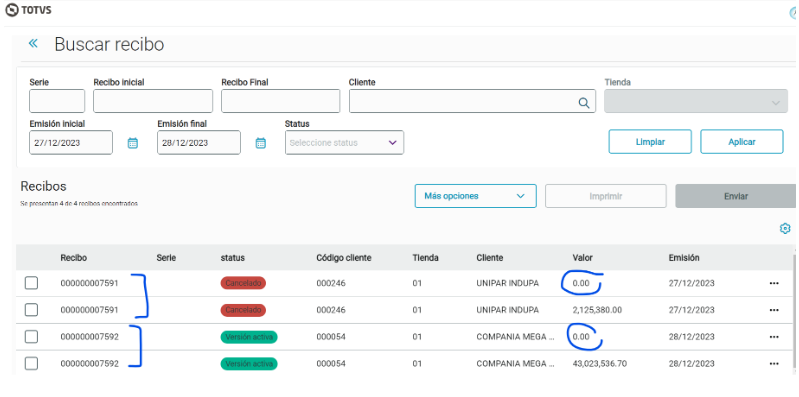799x397 pixels.
Task: Go back using the double-chevron icon
Action: click(x=33, y=43)
